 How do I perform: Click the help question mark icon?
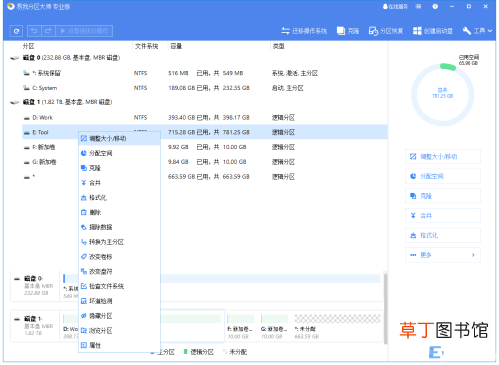pos(435,6)
